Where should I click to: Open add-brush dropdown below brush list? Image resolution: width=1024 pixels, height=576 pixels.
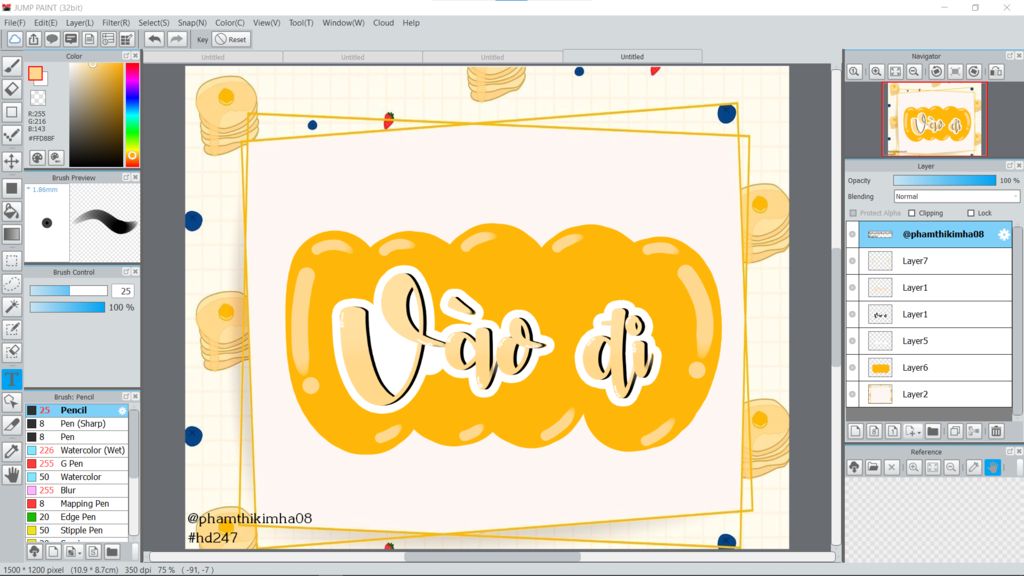[x=73, y=552]
